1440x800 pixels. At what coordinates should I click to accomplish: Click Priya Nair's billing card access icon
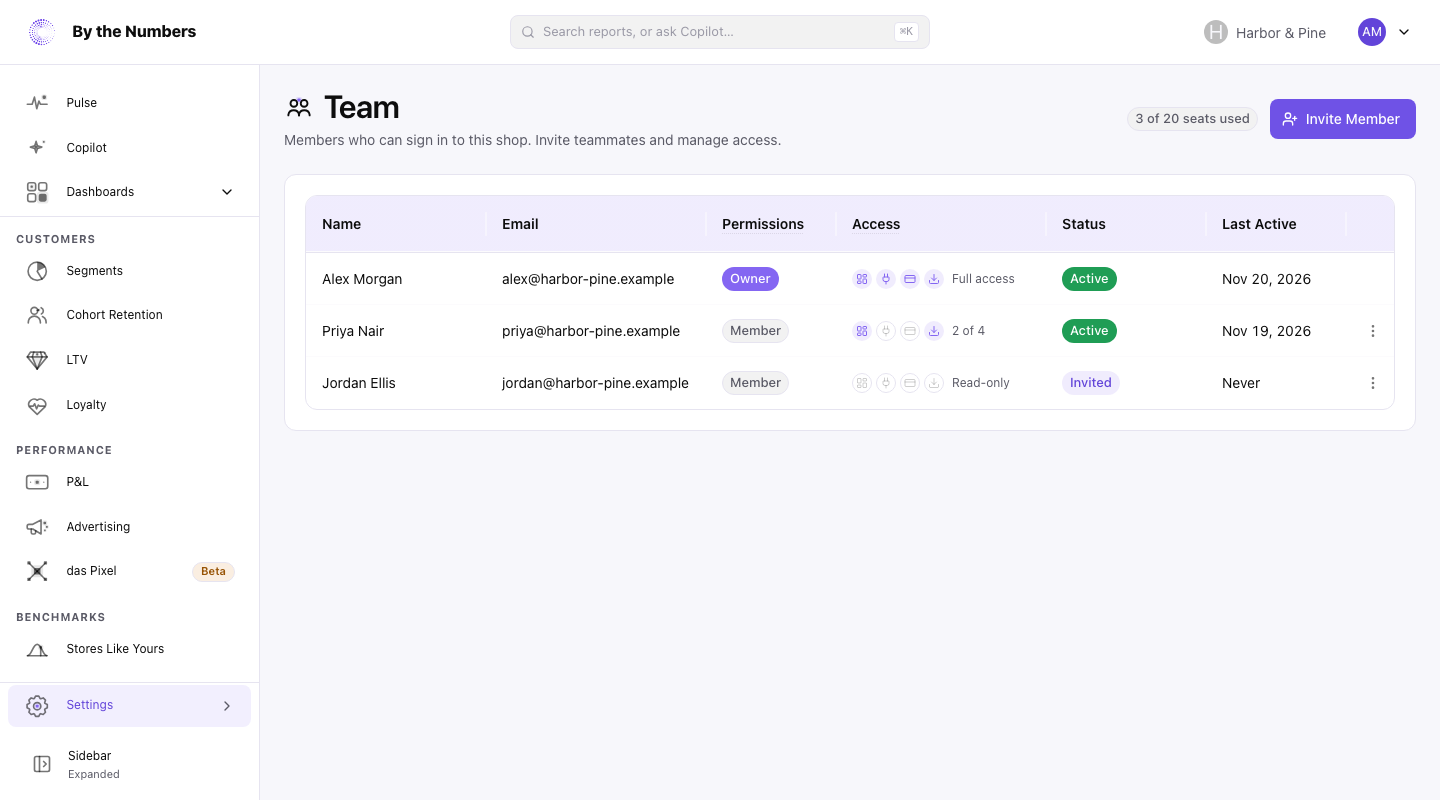910,331
